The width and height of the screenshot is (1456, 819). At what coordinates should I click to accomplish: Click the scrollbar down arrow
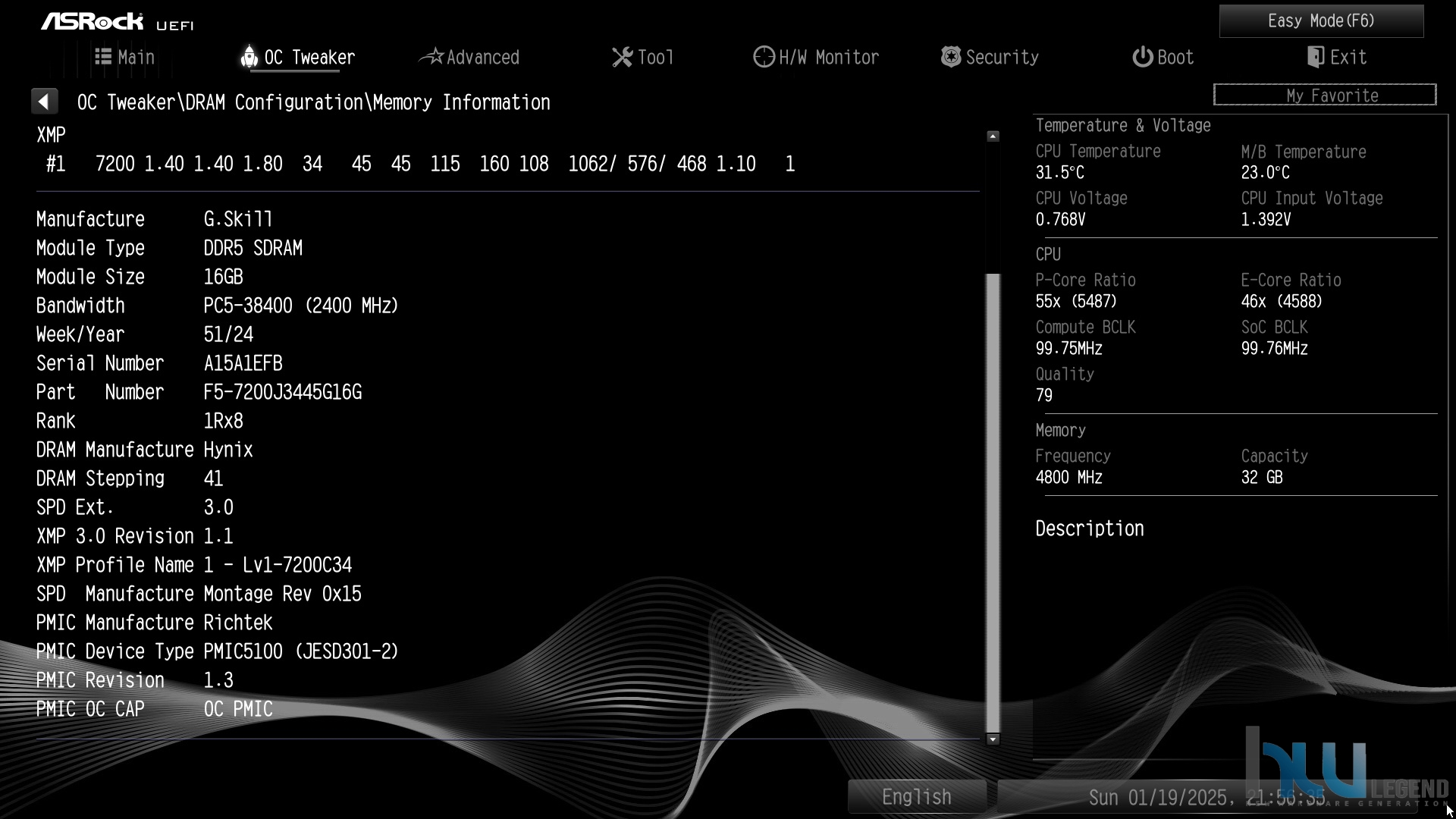(x=993, y=739)
